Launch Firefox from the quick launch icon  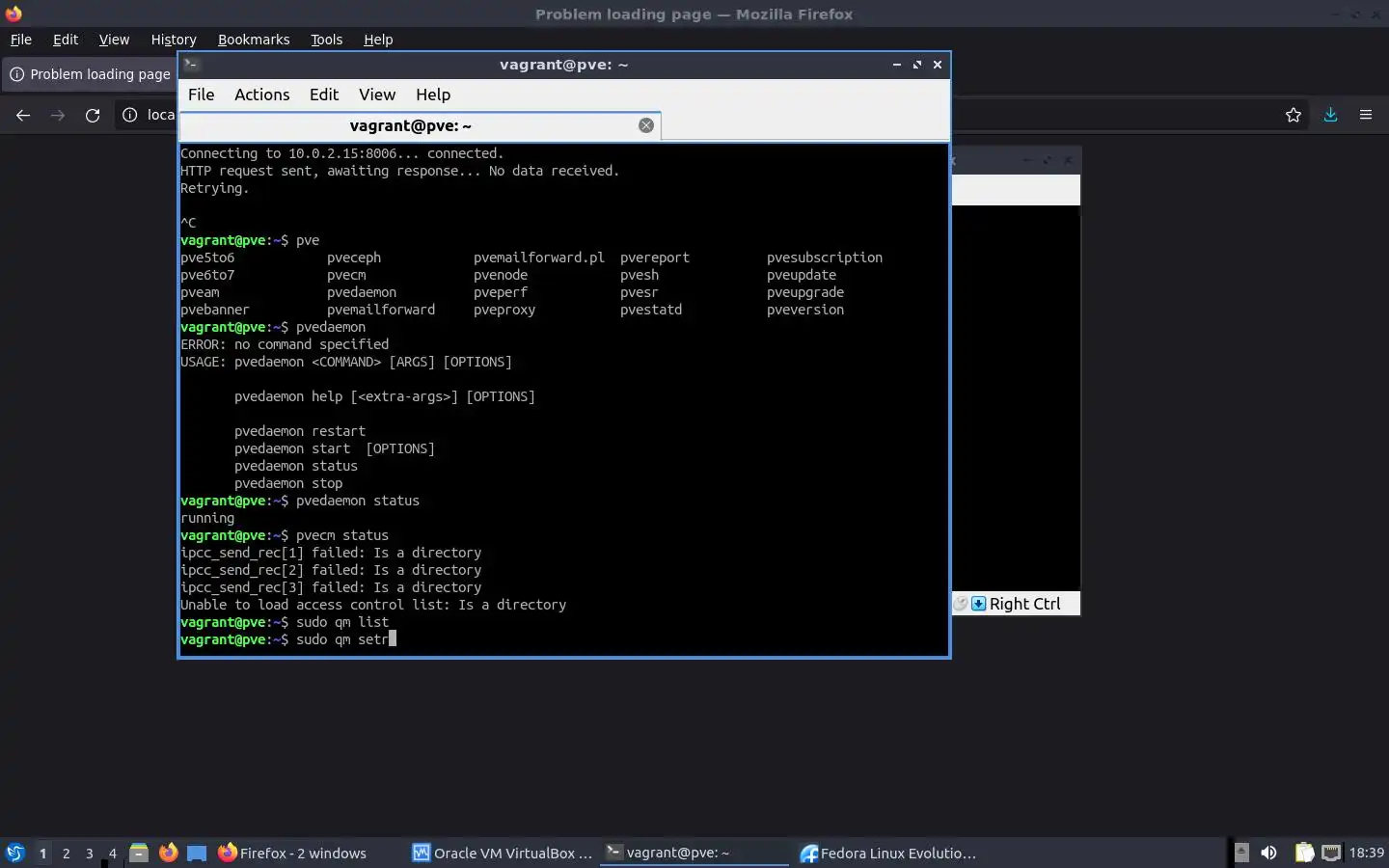168,853
